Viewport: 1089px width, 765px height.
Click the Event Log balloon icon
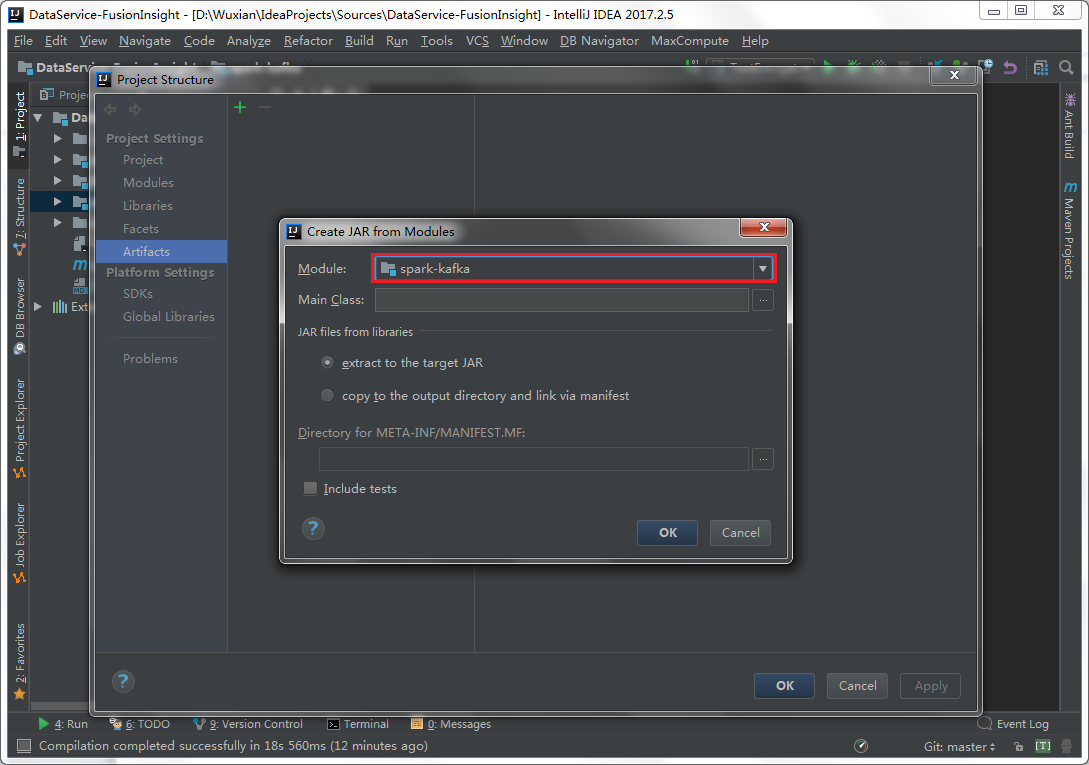coord(984,723)
